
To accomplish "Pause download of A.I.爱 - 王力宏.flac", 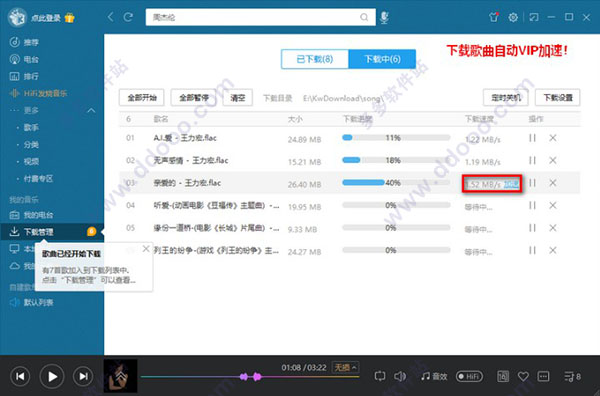I will (x=532, y=138).
